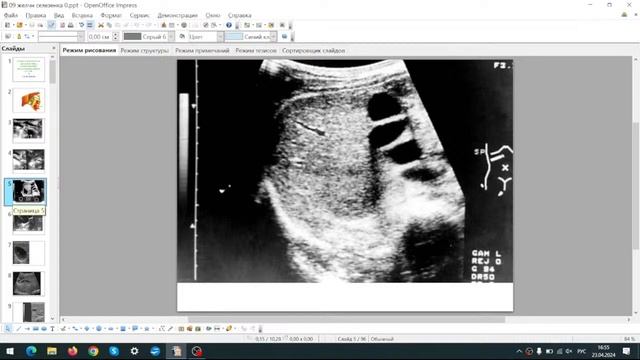Click the Cut scissors icon

pos(101,25)
